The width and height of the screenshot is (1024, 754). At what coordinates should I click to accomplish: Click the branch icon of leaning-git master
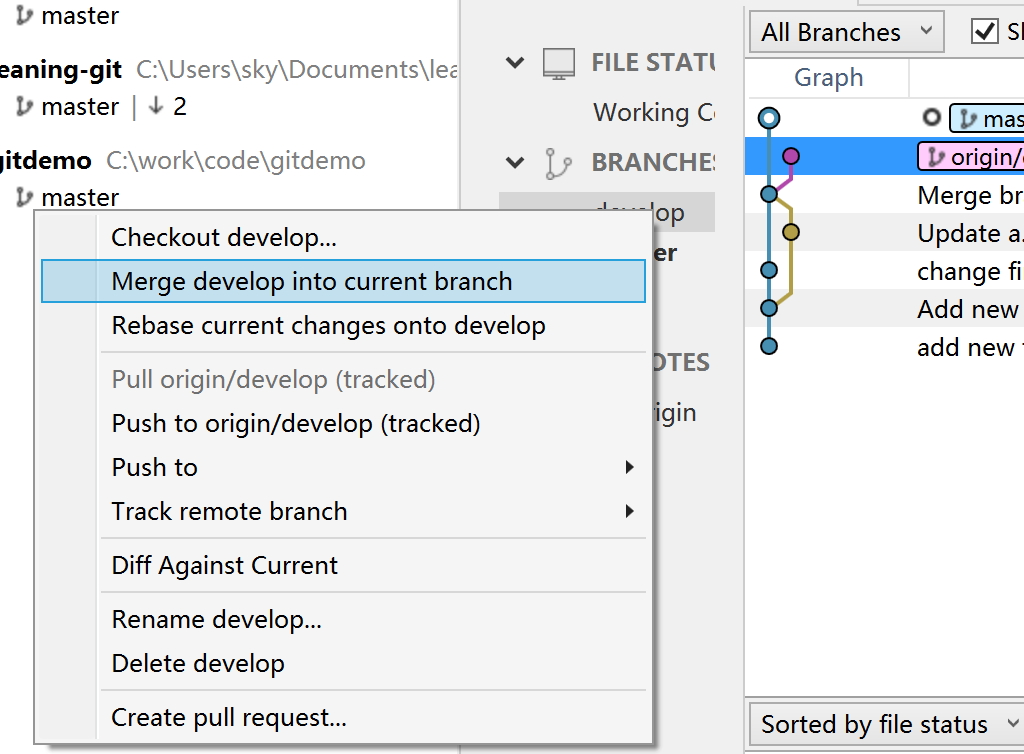click(24, 107)
